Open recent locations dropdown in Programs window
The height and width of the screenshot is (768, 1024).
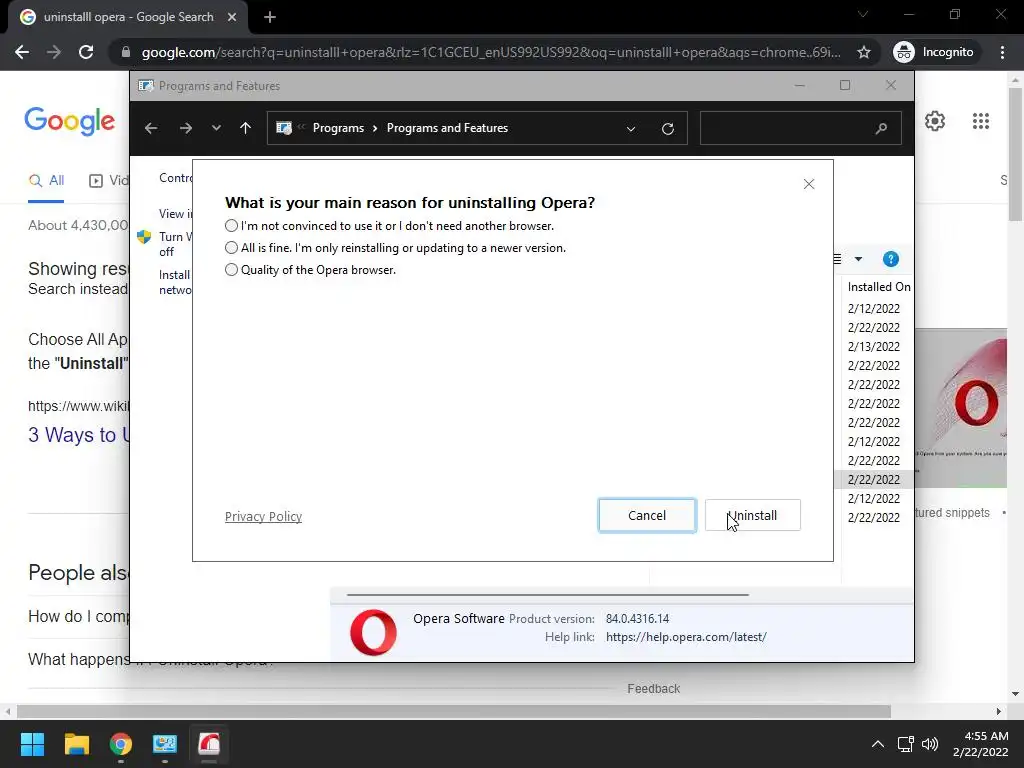pos(216,128)
